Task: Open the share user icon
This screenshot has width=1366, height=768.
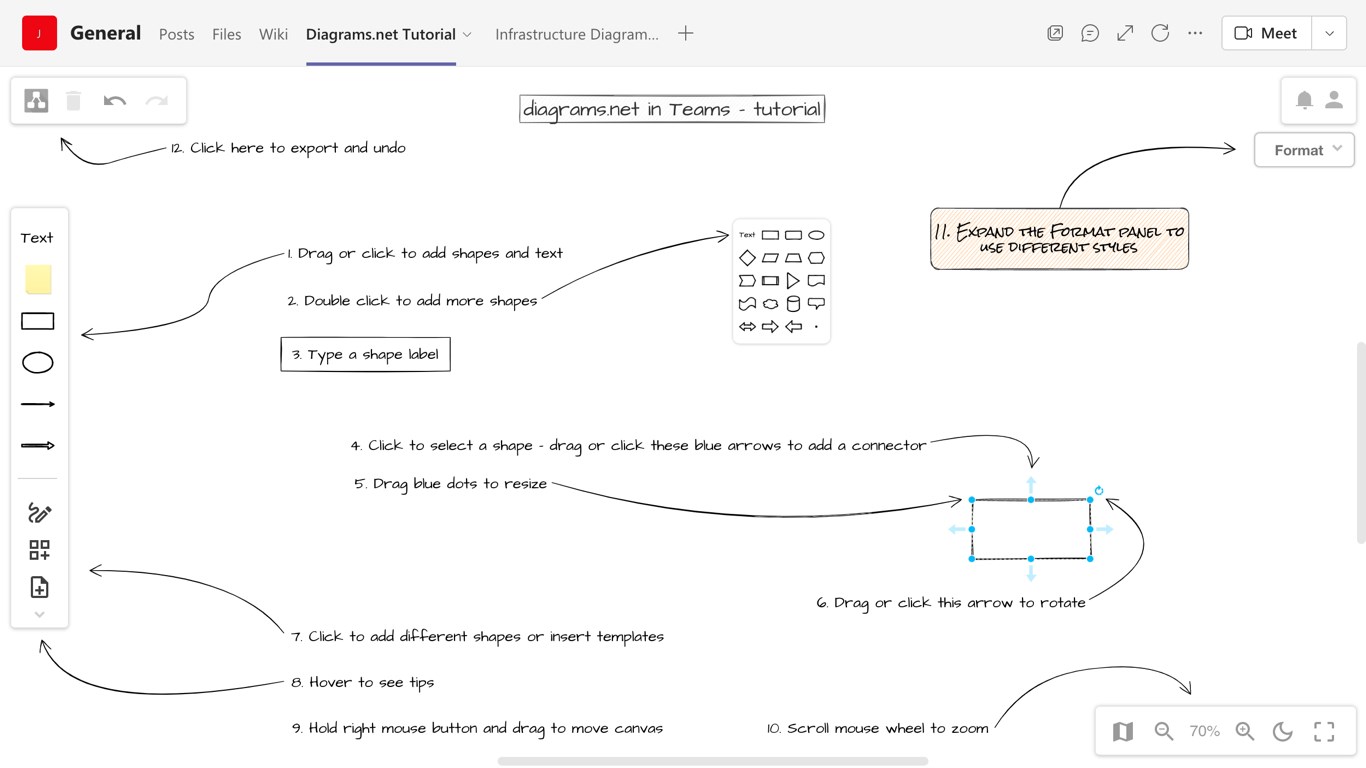Action: (x=1334, y=100)
